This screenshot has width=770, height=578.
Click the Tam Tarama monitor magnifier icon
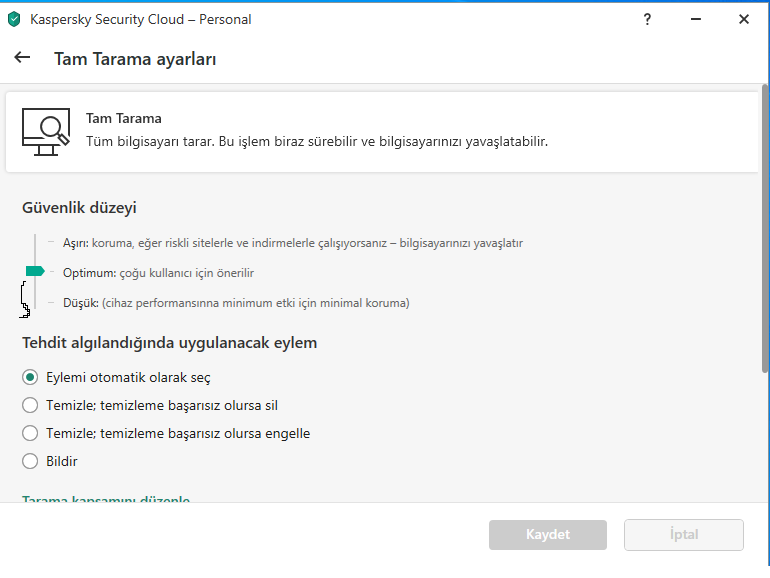(46, 132)
